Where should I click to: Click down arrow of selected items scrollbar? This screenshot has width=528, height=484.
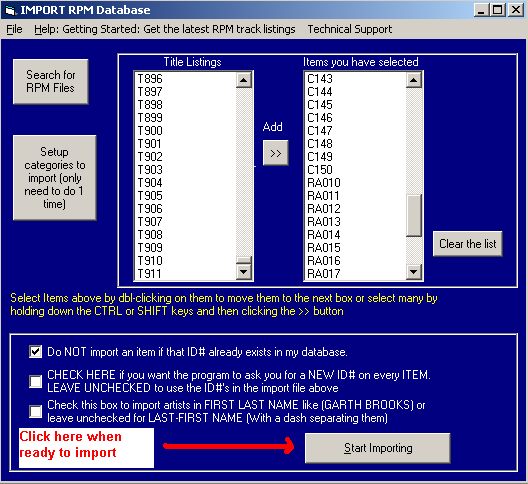pyautogui.click(x=414, y=271)
